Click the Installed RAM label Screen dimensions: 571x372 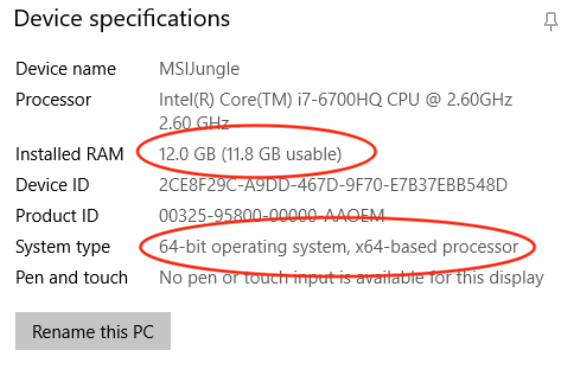(x=70, y=154)
